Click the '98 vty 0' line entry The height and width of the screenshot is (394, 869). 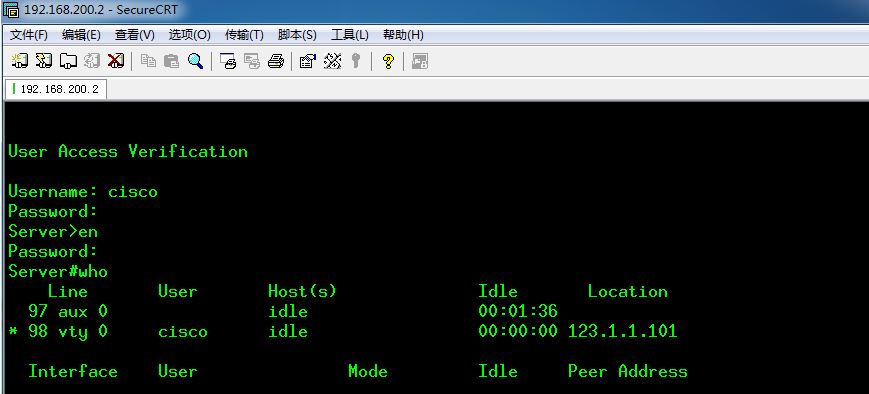click(x=68, y=331)
